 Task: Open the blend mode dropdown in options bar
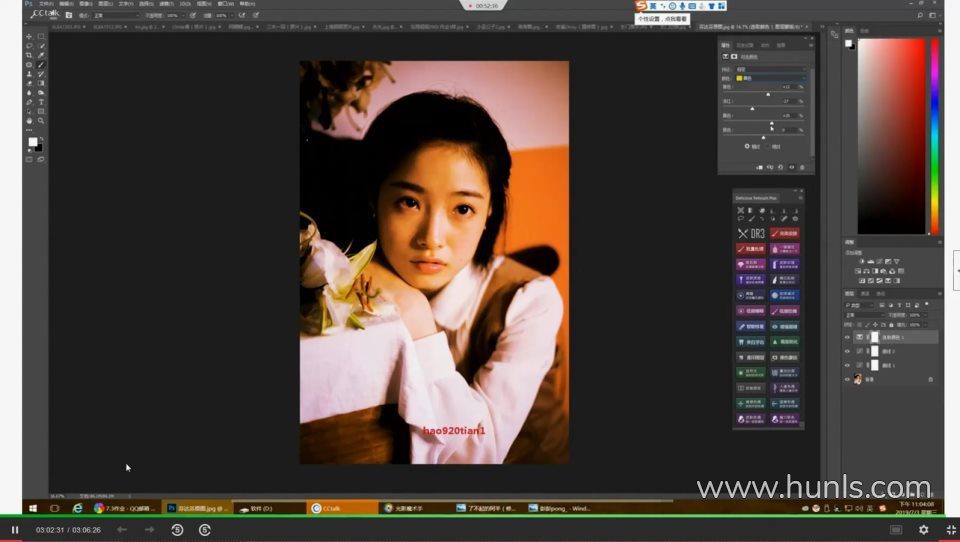point(115,16)
